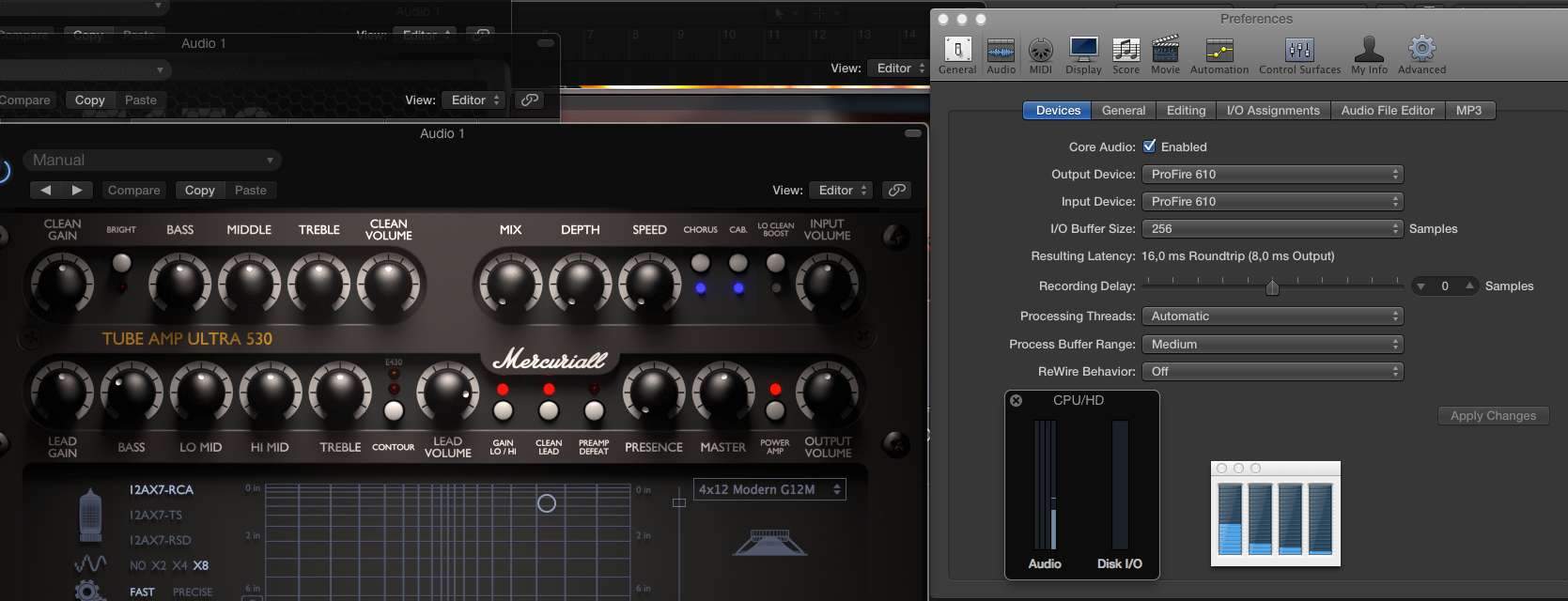Screen dimensions: 1568x601
Task: Click the Apply Changes button
Action: (x=1492, y=416)
